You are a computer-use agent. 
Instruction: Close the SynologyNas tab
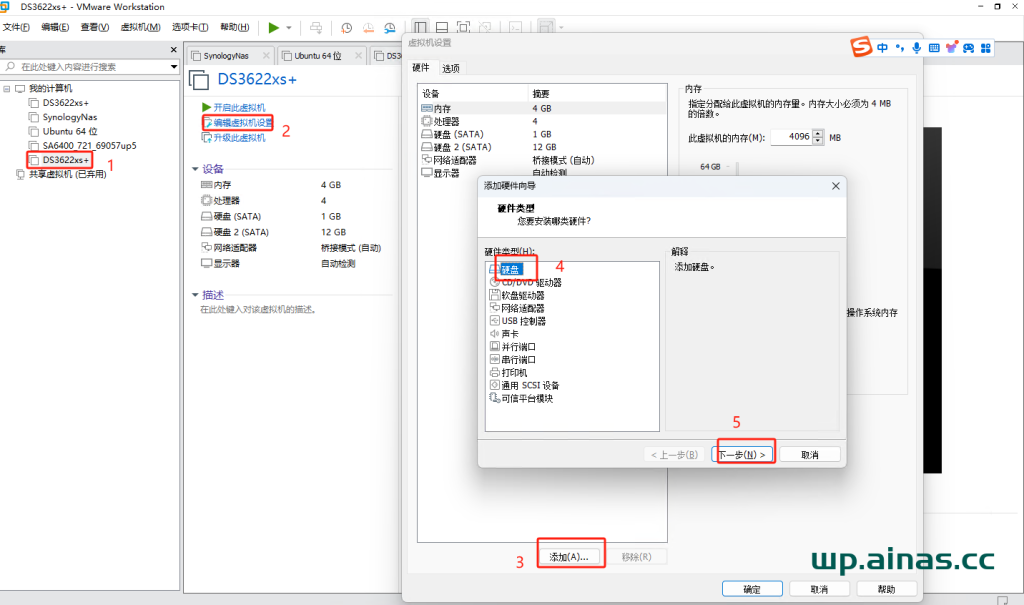point(266,56)
